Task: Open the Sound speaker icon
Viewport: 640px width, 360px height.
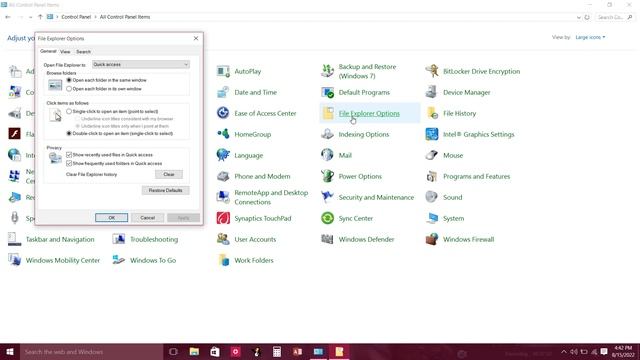Action: click(432, 197)
